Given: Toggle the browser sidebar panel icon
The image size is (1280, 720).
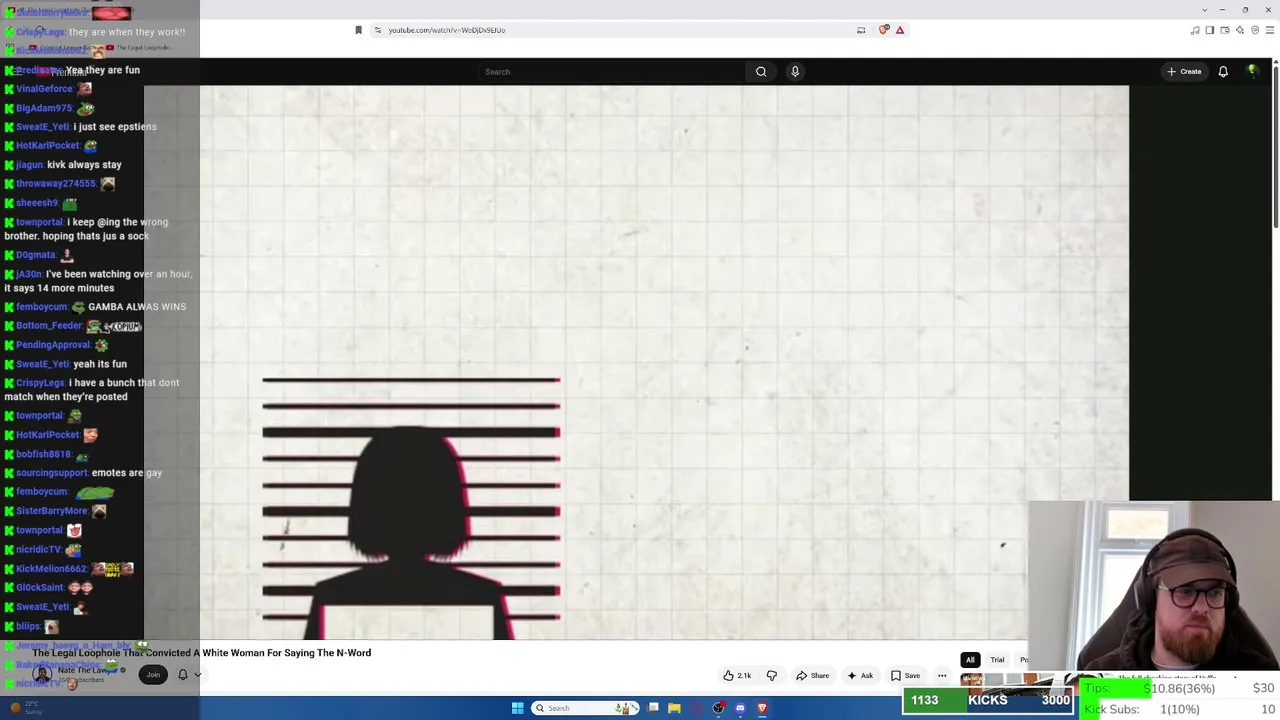Looking at the screenshot, I should click(x=1210, y=30).
